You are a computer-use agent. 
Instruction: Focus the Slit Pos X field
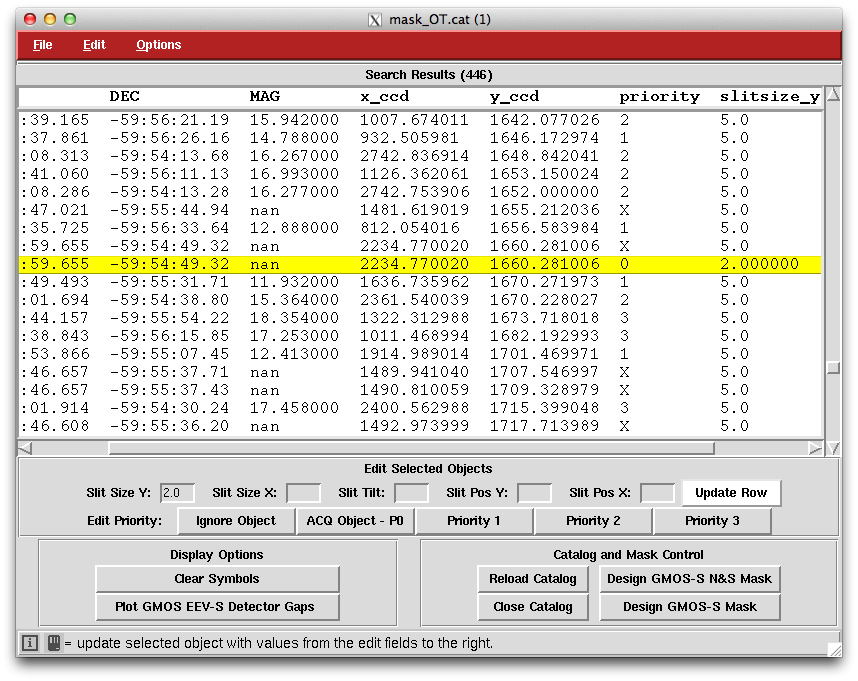click(x=657, y=493)
